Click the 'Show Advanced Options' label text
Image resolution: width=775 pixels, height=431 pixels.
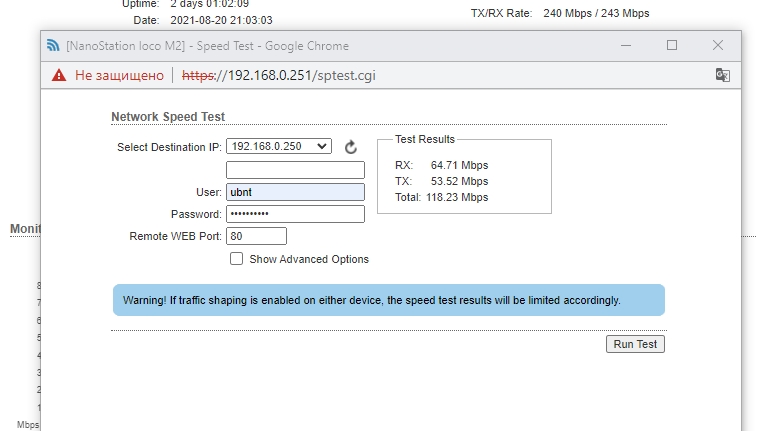tap(309, 259)
